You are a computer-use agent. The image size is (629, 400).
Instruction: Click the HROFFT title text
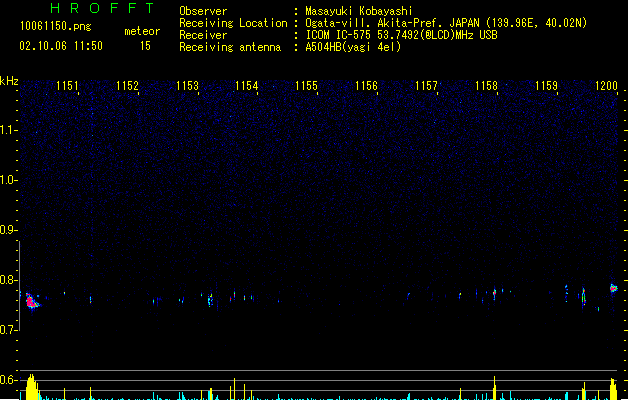(102, 8)
